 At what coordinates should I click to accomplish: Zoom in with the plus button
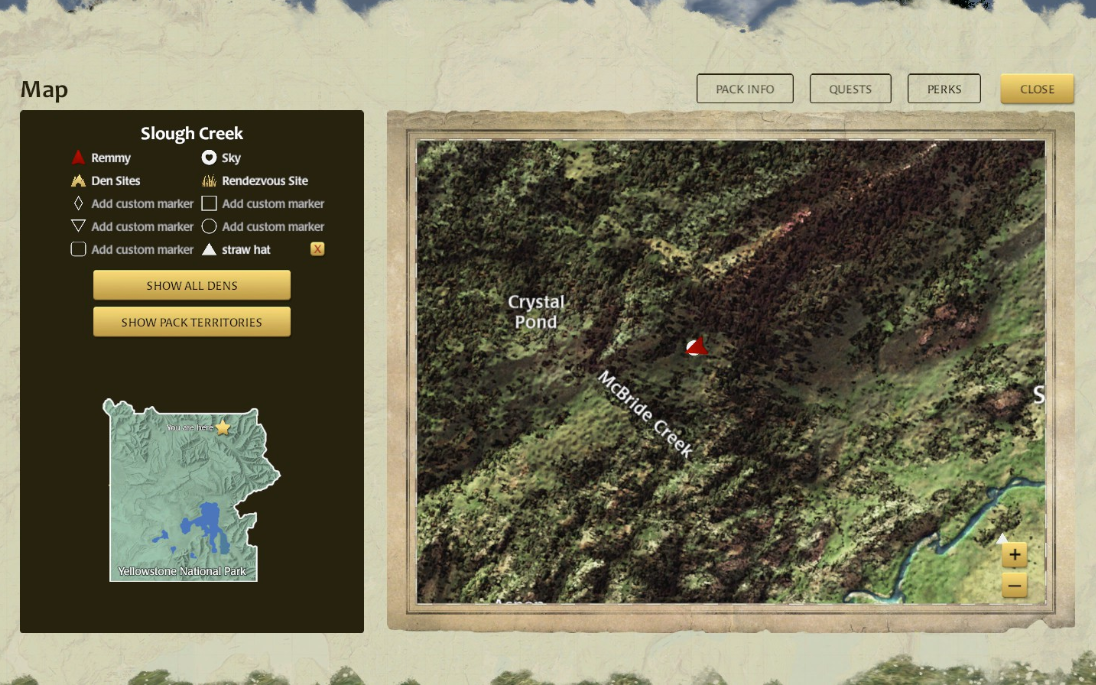tap(1014, 555)
